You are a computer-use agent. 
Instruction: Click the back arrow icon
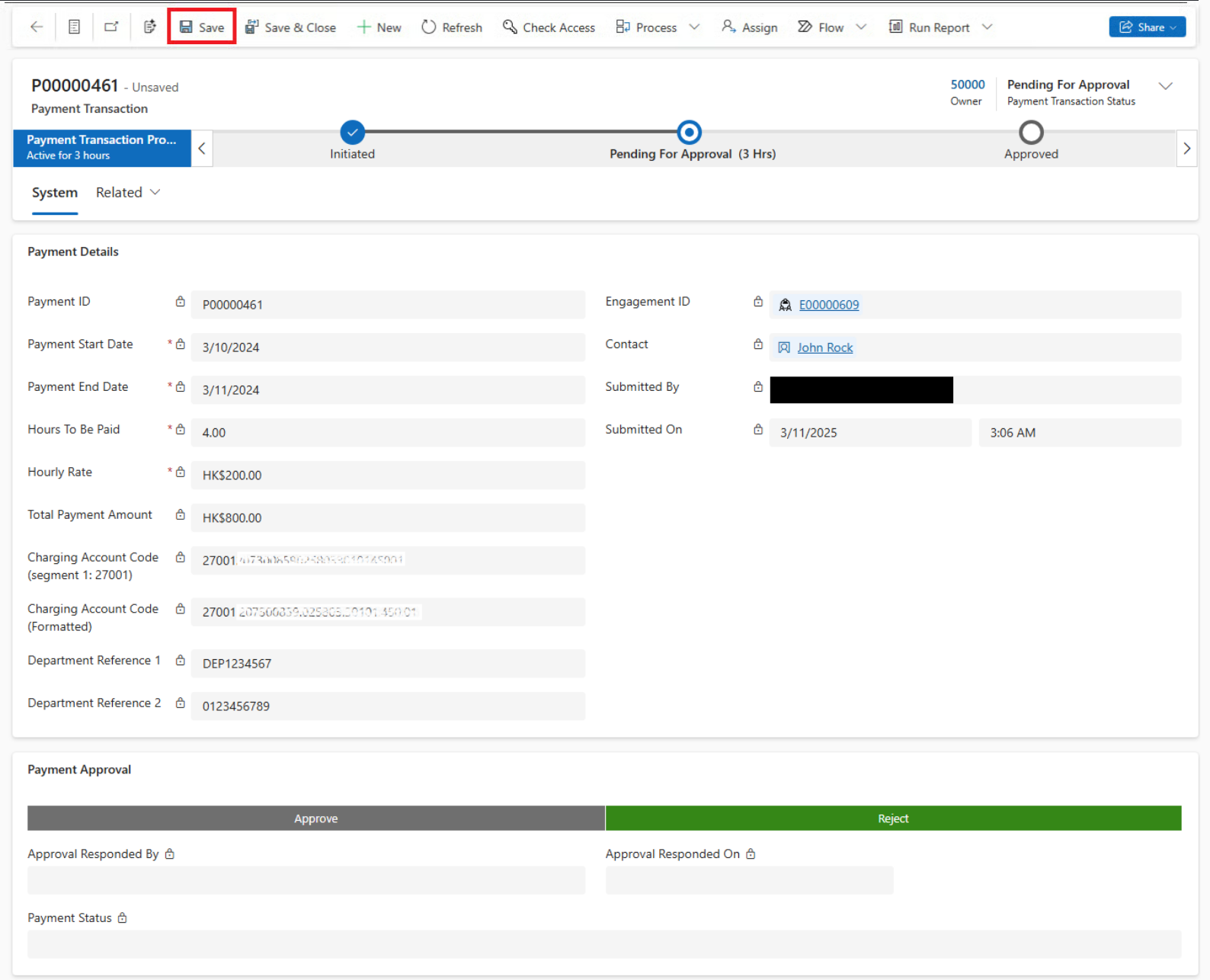coord(37,27)
